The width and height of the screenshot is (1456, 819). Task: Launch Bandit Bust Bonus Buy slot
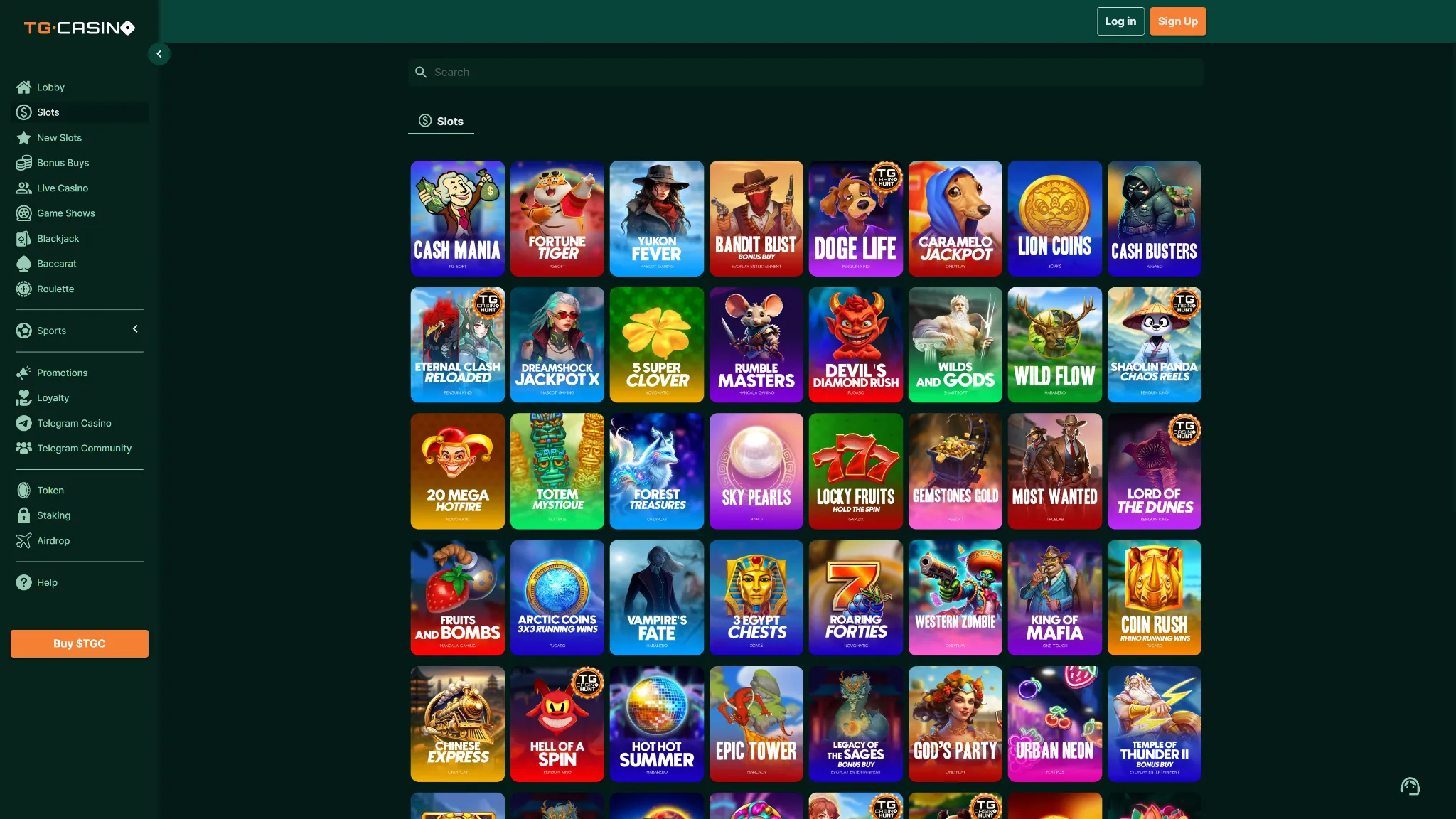756,219
